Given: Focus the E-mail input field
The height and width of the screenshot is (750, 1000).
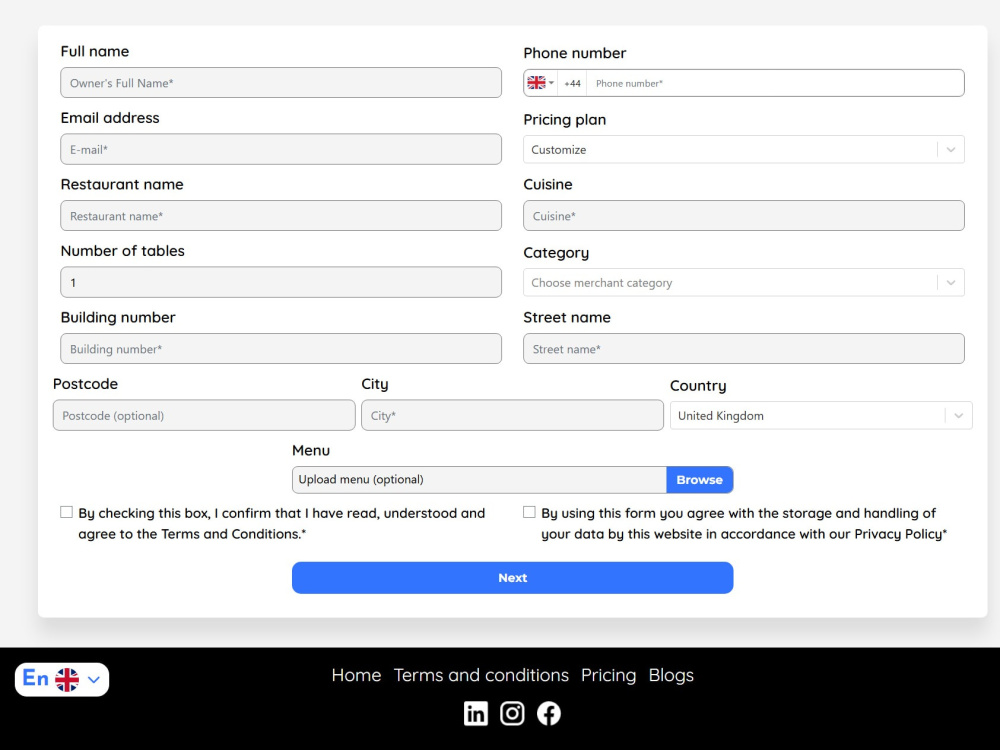Looking at the screenshot, I should (281, 149).
